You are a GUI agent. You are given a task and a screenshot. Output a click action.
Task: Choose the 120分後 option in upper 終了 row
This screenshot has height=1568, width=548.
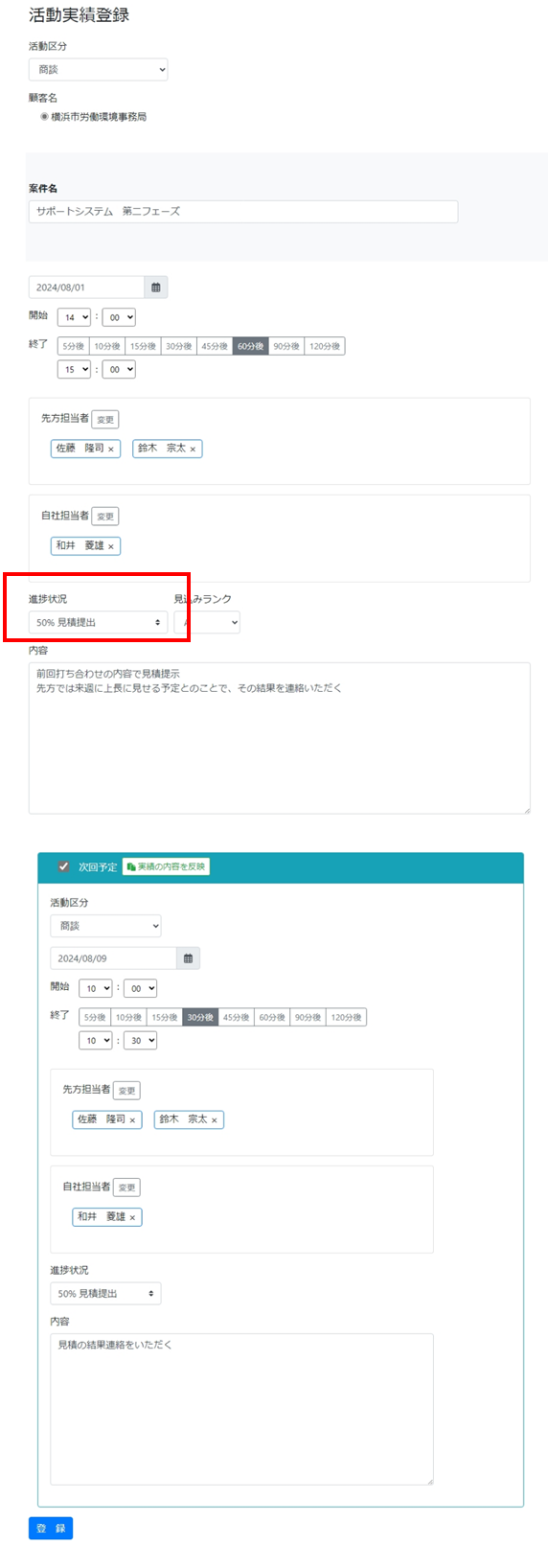[325, 346]
